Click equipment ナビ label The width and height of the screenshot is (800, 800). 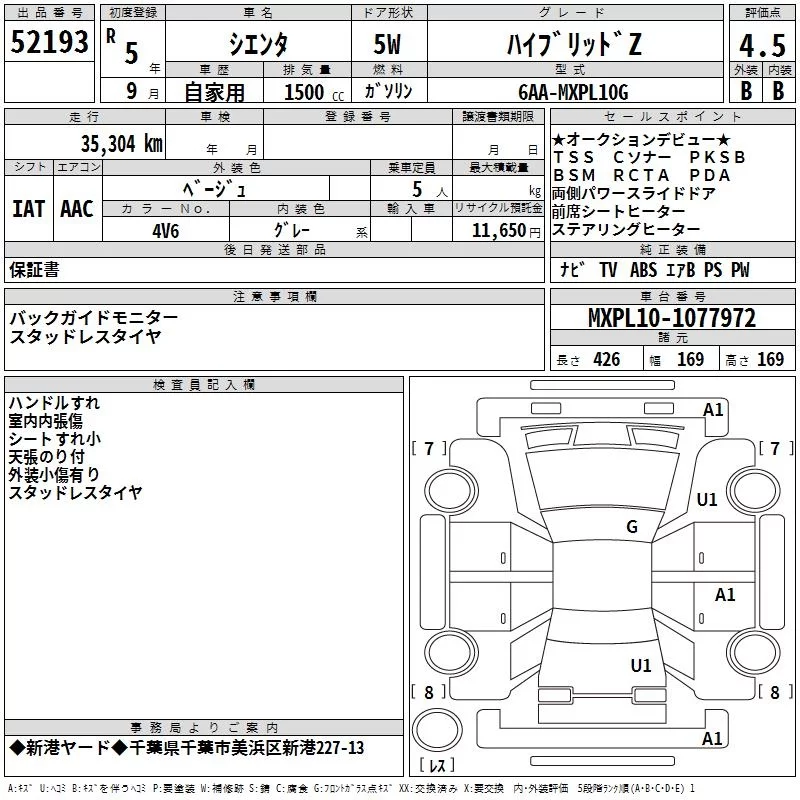[572, 269]
